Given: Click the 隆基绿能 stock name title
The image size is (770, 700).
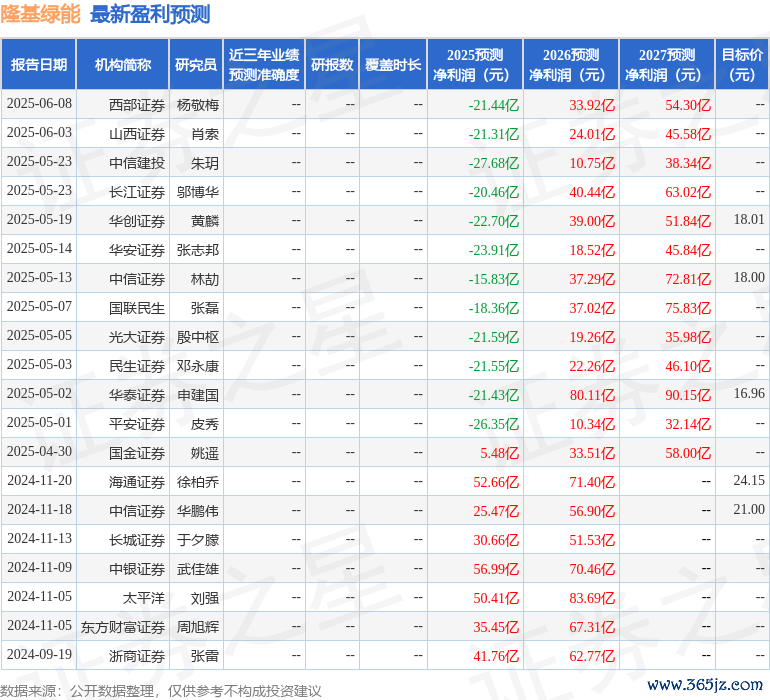Looking at the screenshot, I should point(40,14).
